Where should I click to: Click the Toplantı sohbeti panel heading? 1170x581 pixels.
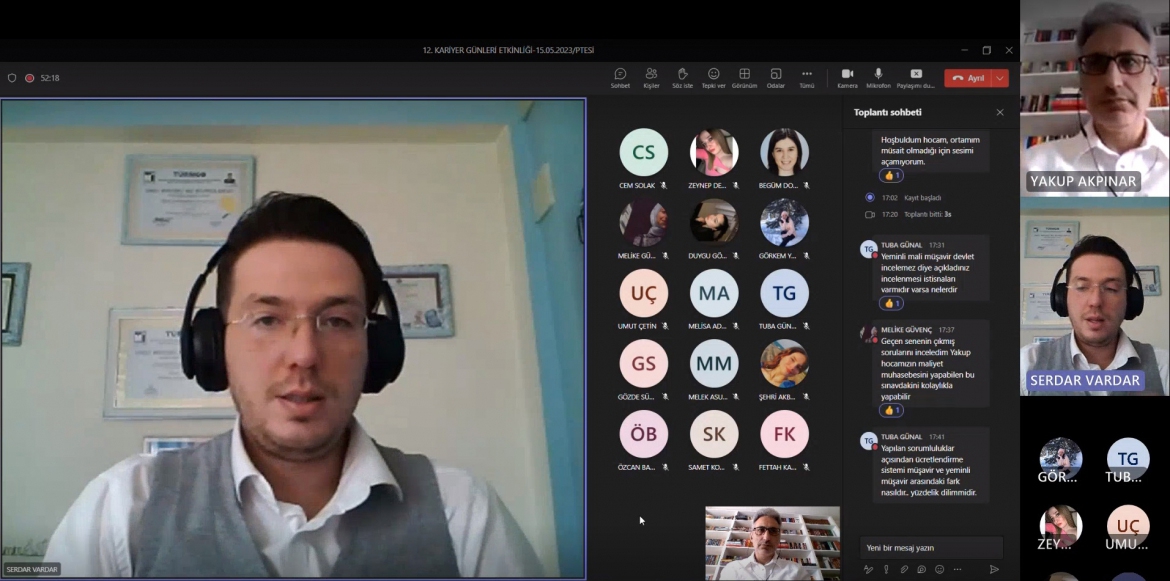tap(887, 113)
